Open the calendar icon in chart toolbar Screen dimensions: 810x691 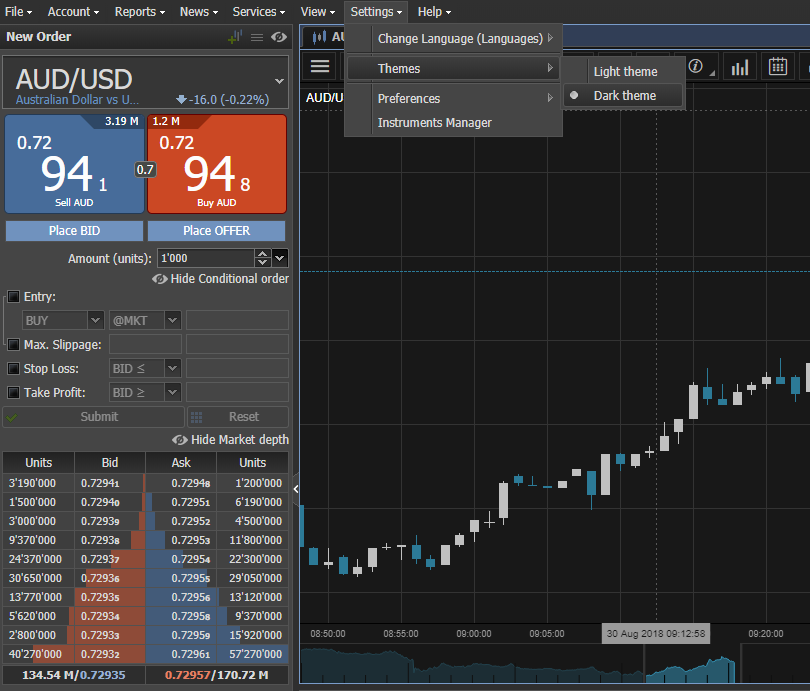pos(777,67)
